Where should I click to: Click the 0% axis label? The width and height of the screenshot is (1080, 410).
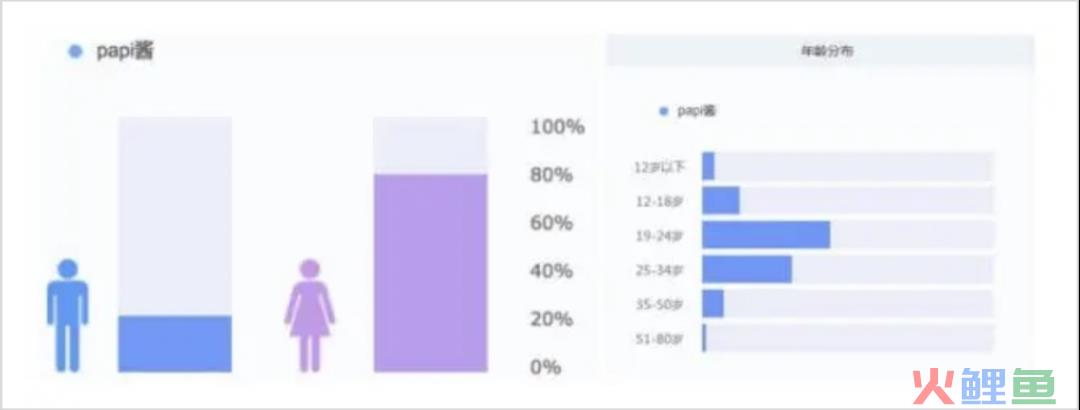point(546,367)
